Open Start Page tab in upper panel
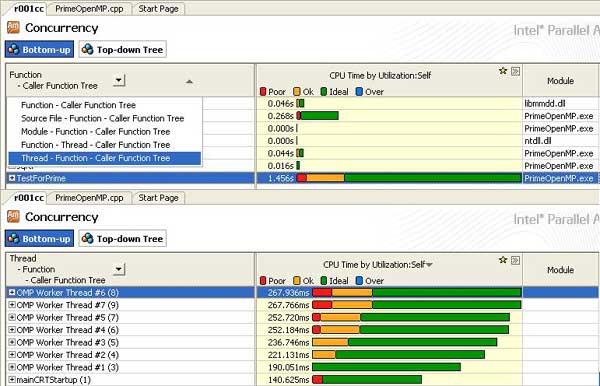The image size is (600, 386). (x=158, y=8)
